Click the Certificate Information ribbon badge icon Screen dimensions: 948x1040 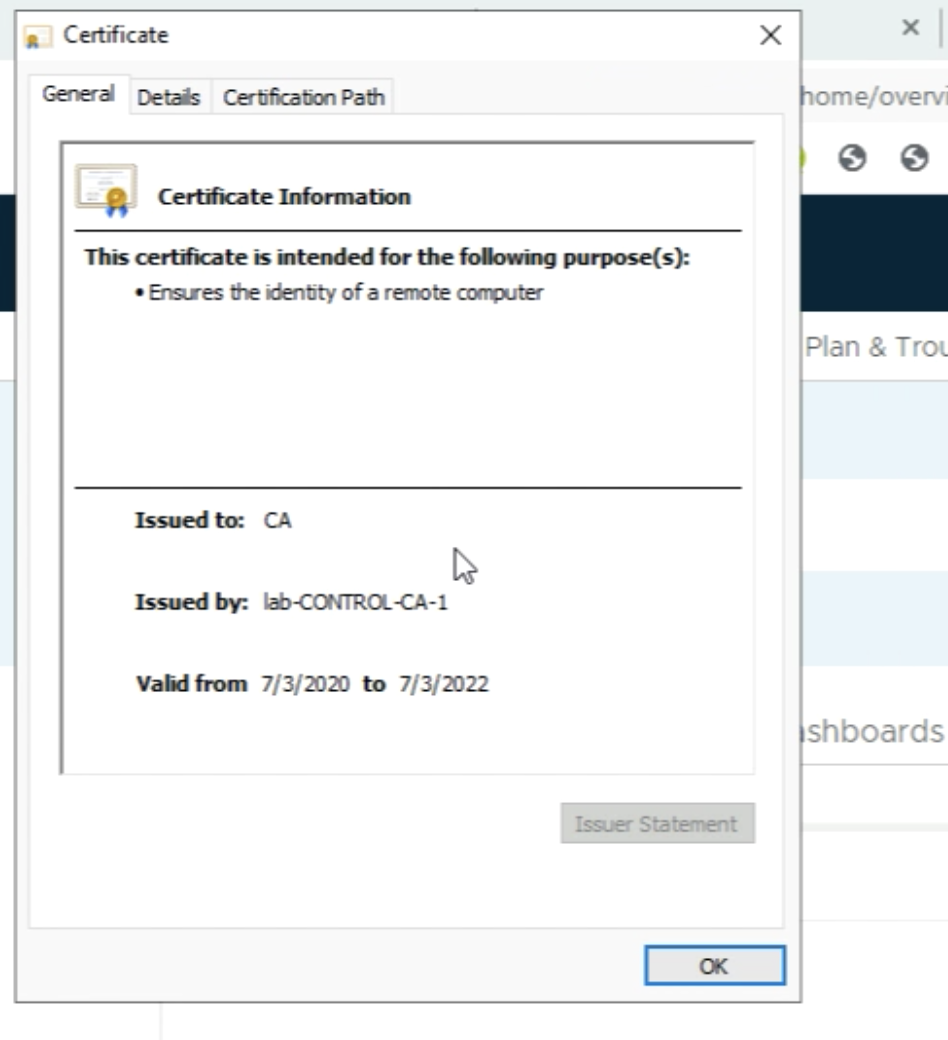pyautogui.click(x=106, y=191)
